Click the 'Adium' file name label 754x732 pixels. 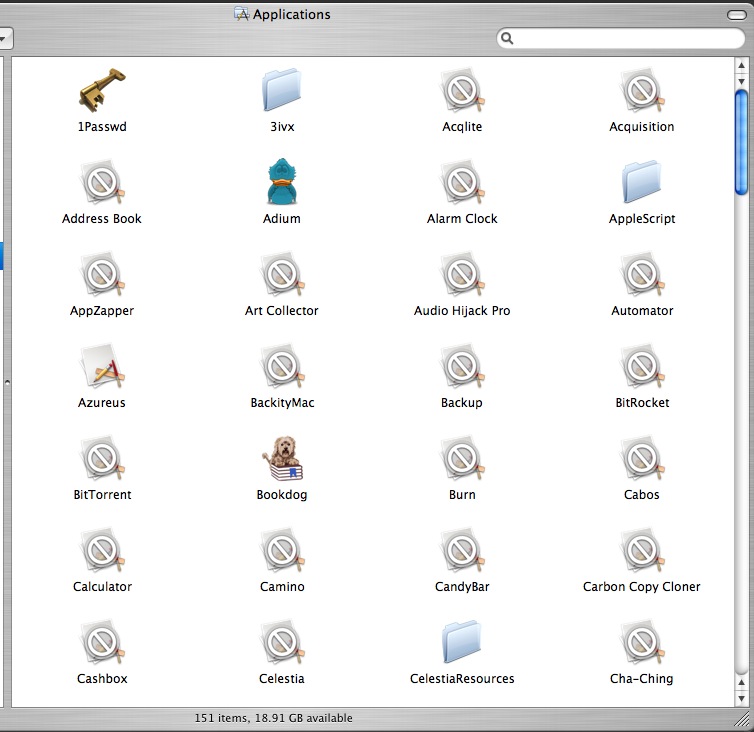pos(282,219)
